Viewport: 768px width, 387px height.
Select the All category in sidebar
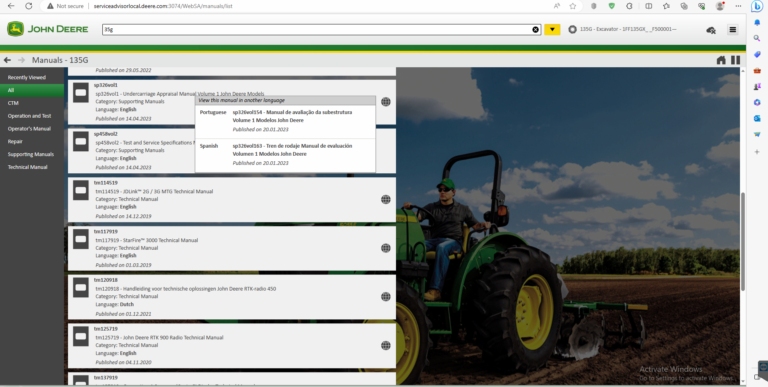pyautogui.click(x=32, y=90)
